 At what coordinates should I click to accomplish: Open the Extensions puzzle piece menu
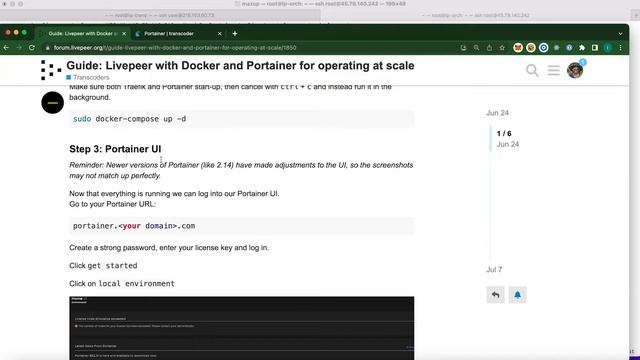[582, 48]
